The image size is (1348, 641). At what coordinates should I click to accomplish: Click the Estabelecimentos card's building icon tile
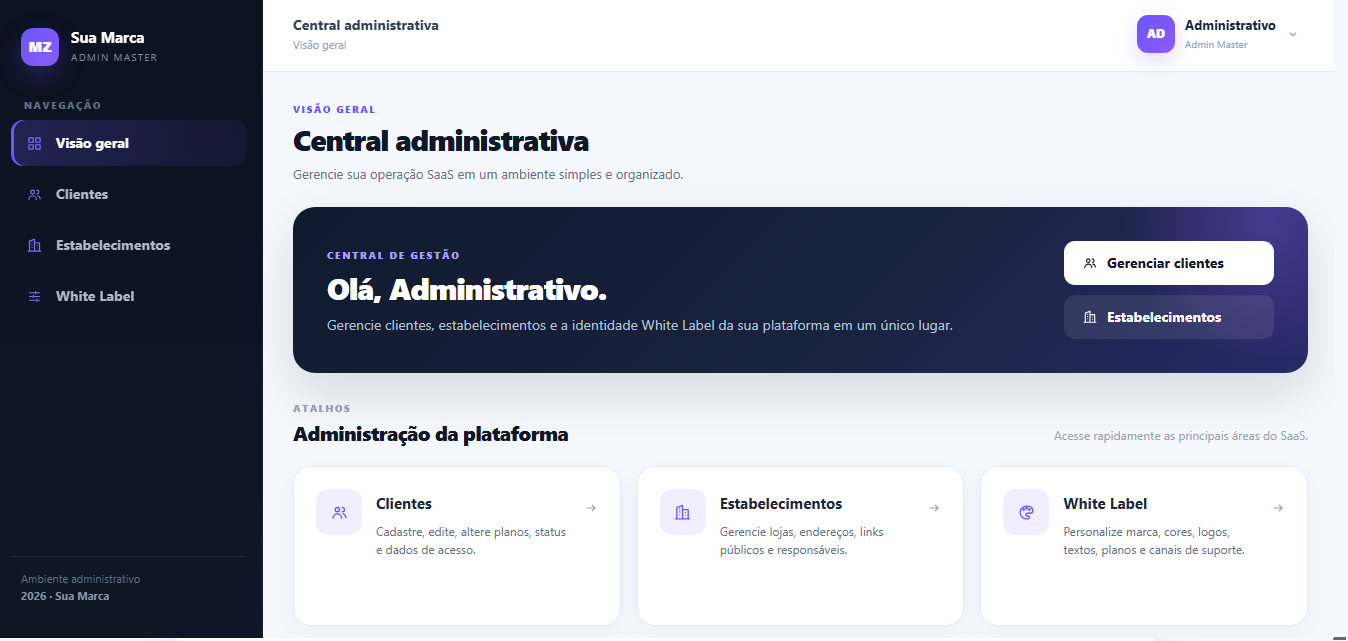point(683,512)
